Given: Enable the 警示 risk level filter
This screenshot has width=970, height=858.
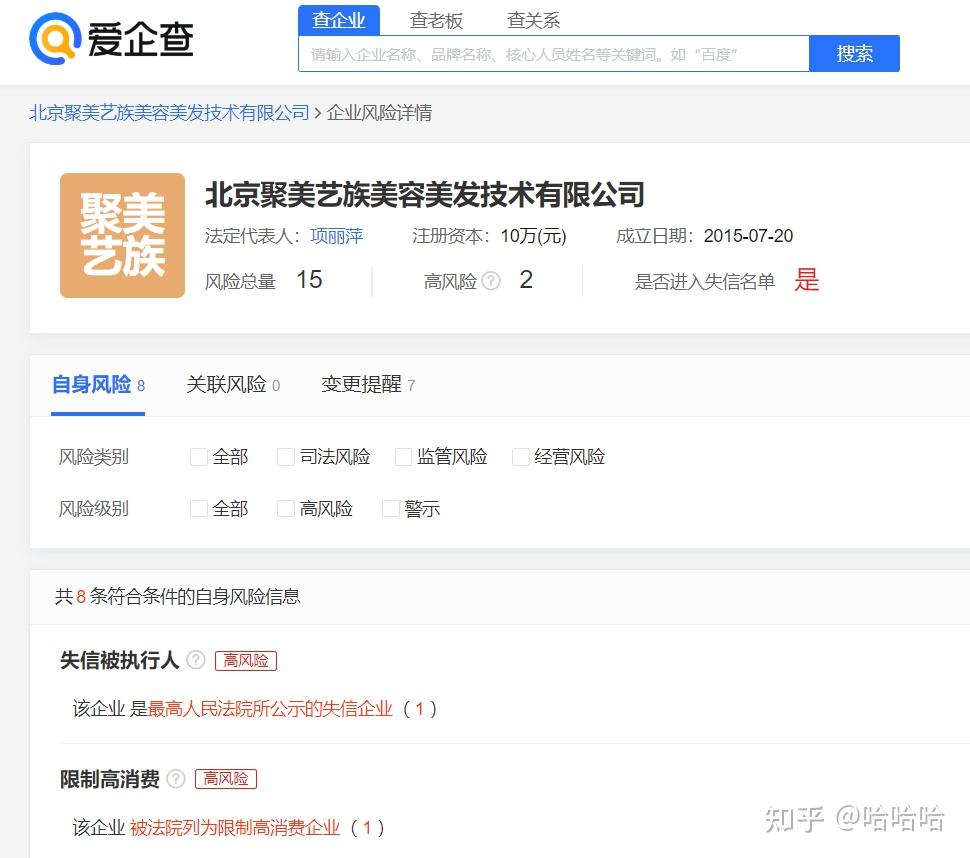Looking at the screenshot, I should (390, 508).
